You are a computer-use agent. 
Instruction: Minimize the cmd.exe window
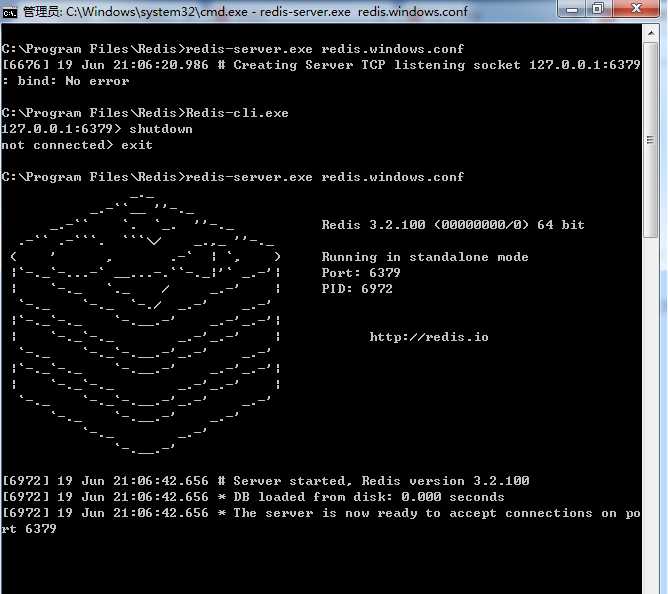572,9
